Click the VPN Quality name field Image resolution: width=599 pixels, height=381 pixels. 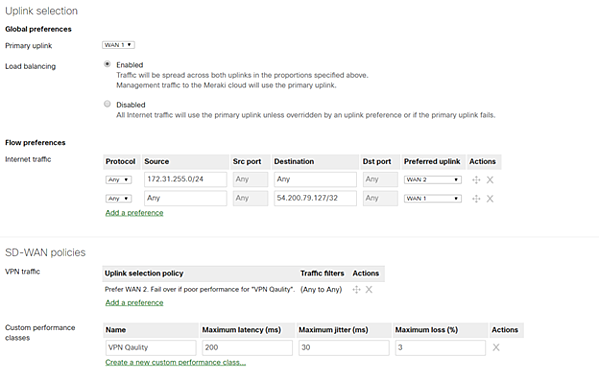pyautogui.click(x=151, y=348)
